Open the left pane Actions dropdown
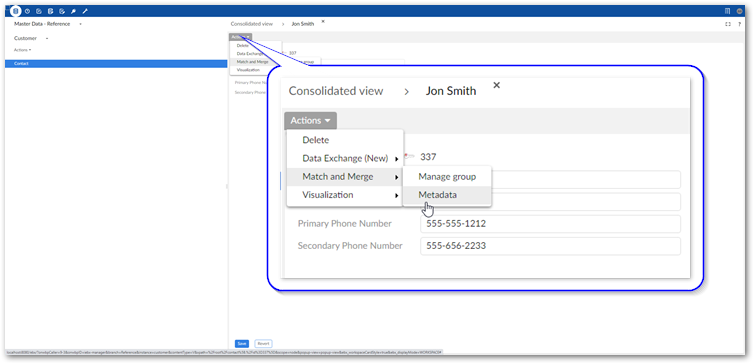Image resolution: width=754 pixels, height=364 pixels. (23, 50)
